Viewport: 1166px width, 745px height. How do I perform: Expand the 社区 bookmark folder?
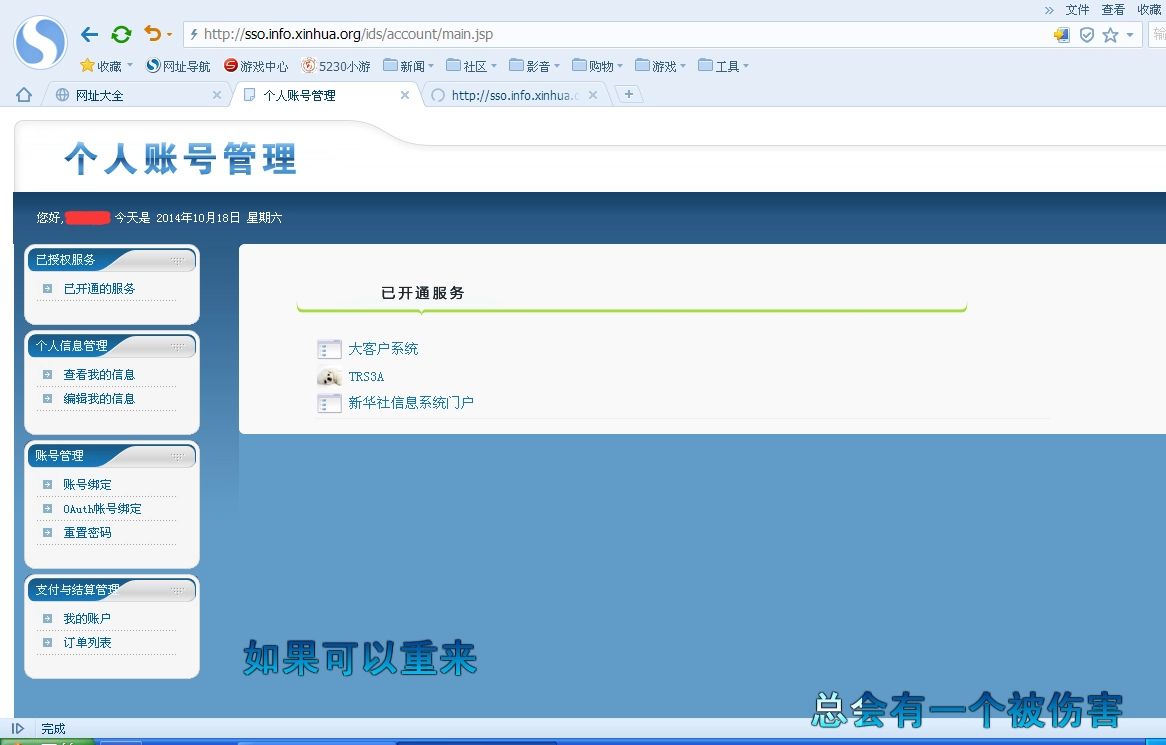coord(471,66)
